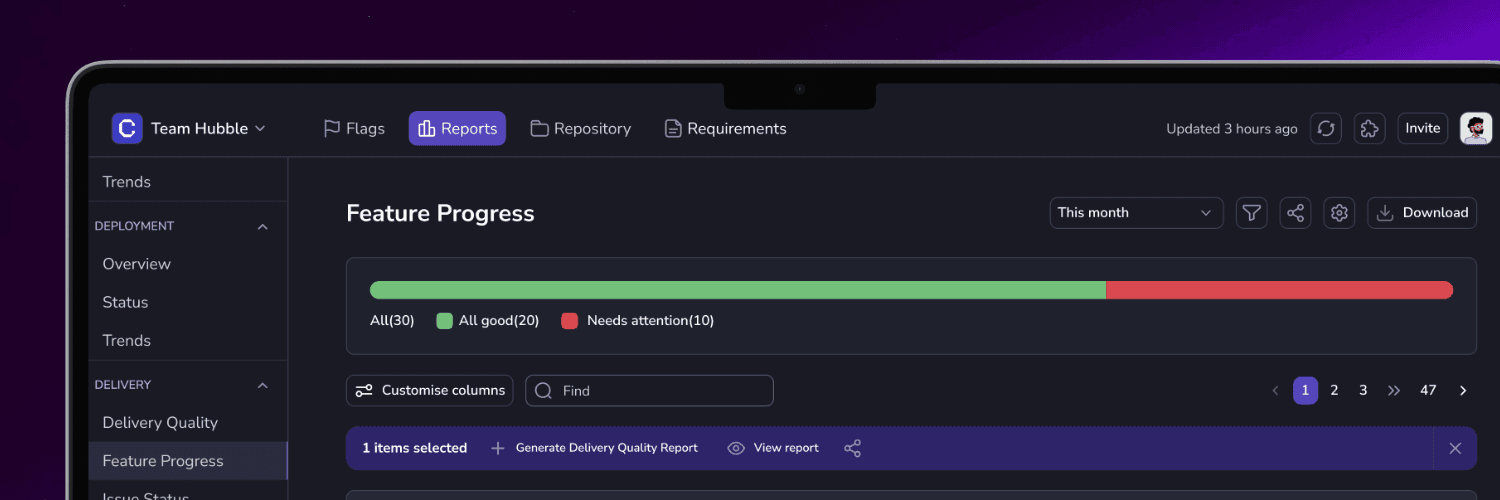This screenshot has height=500, width=1500.
Task: Open Status in the sidebar
Action: click(125, 302)
